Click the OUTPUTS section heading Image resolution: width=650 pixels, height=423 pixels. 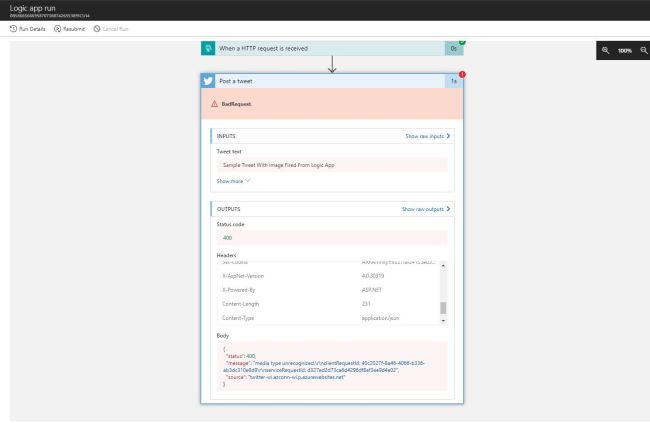pos(228,209)
